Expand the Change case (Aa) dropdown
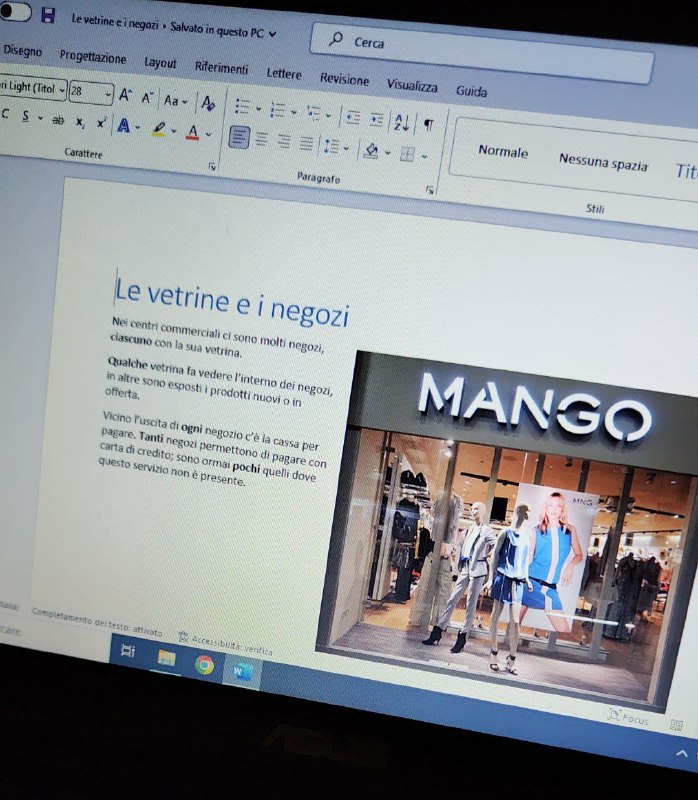This screenshot has width=698, height=800. [x=175, y=101]
